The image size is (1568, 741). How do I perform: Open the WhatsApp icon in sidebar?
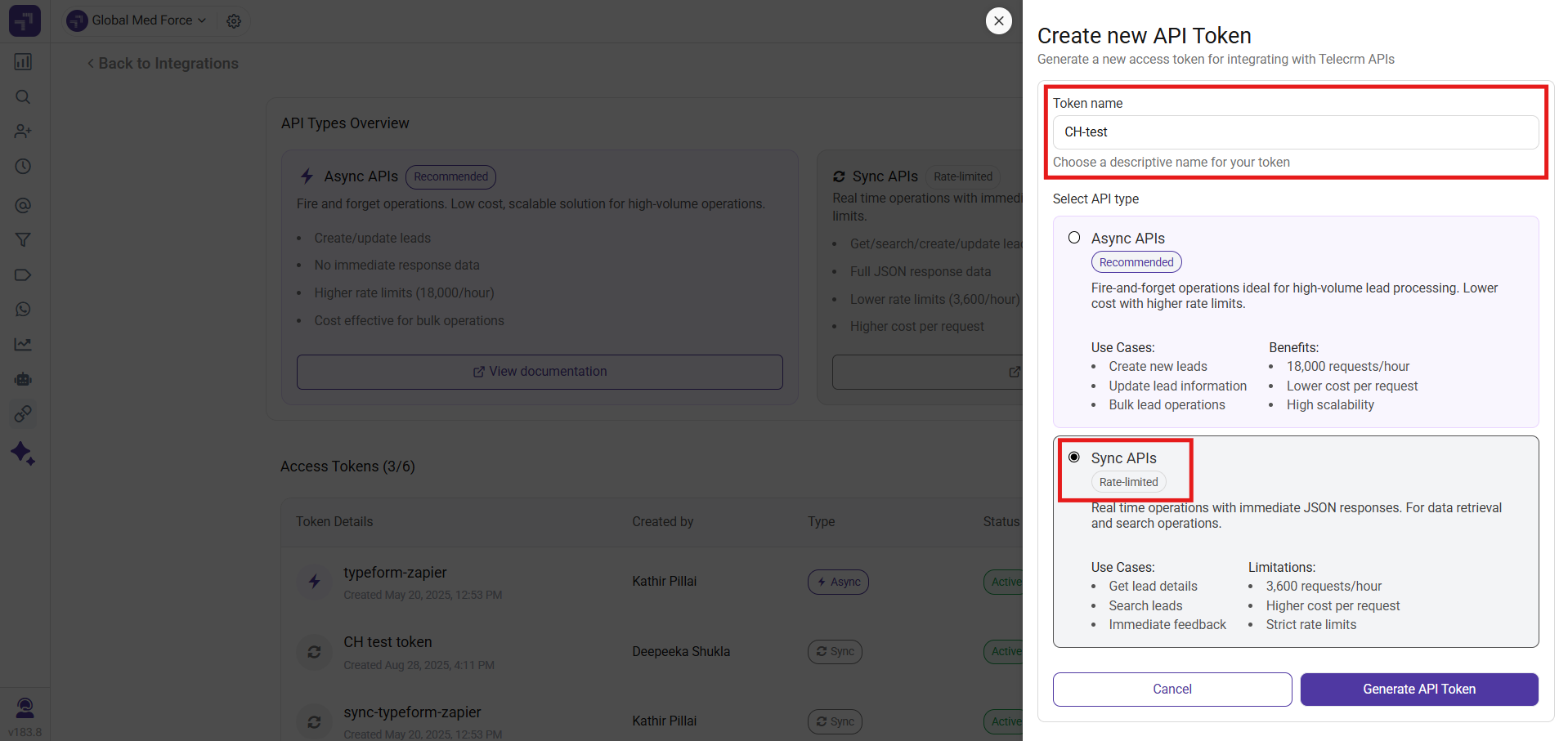point(23,310)
